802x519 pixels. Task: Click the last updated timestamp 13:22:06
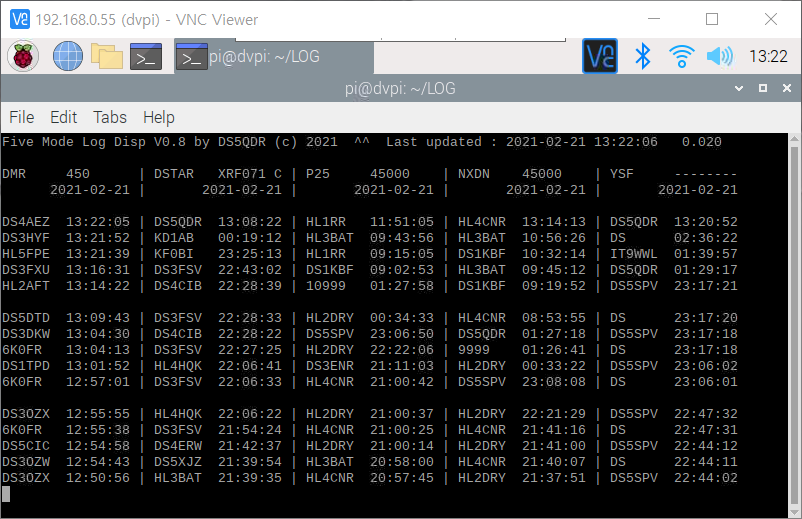pos(626,142)
